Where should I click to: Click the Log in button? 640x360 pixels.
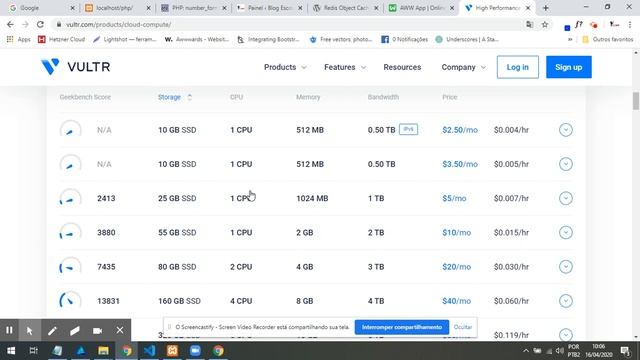pyautogui.click(x=518, y=67)
